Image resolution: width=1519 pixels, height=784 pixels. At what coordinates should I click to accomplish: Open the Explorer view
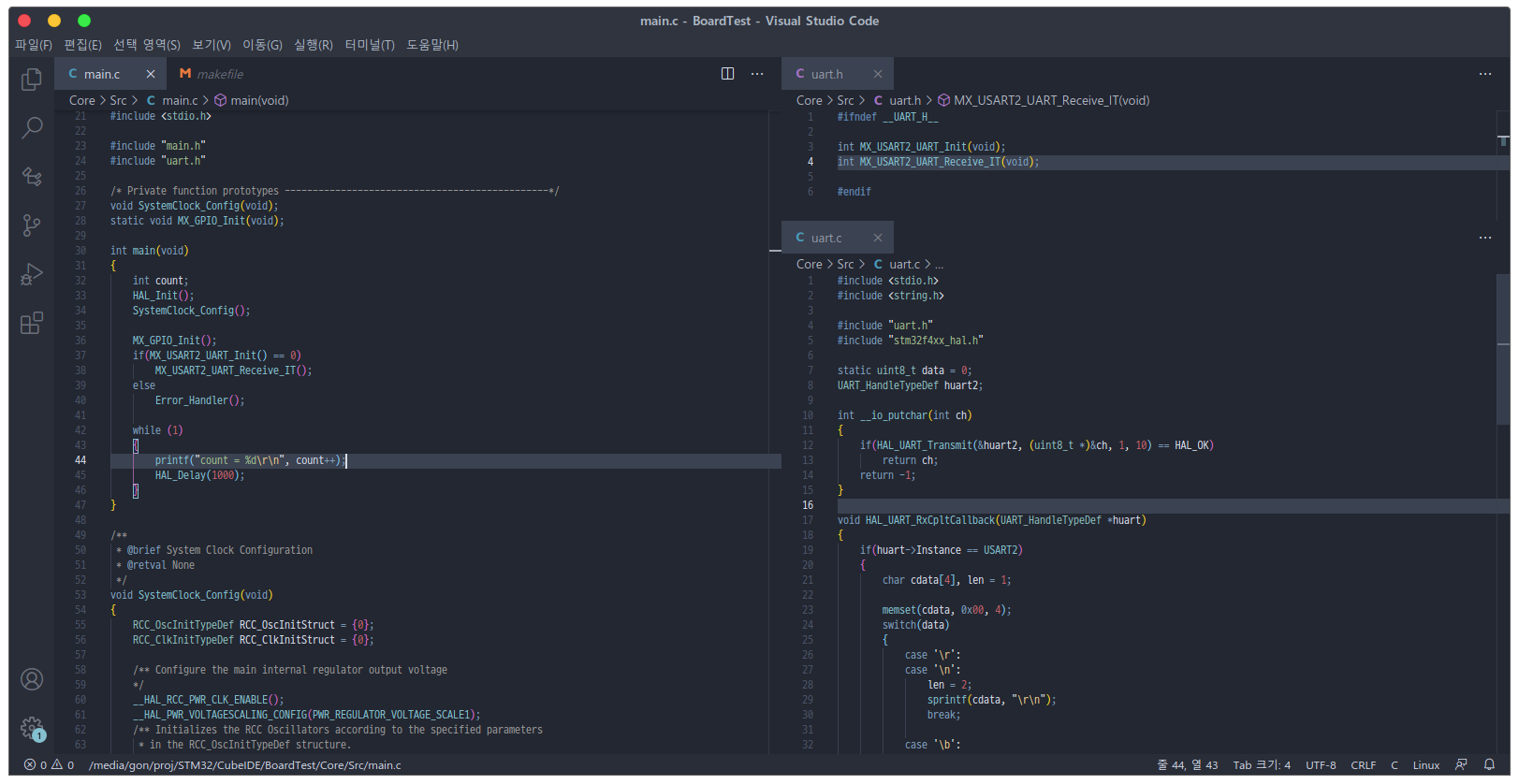(x=32, y=80)
